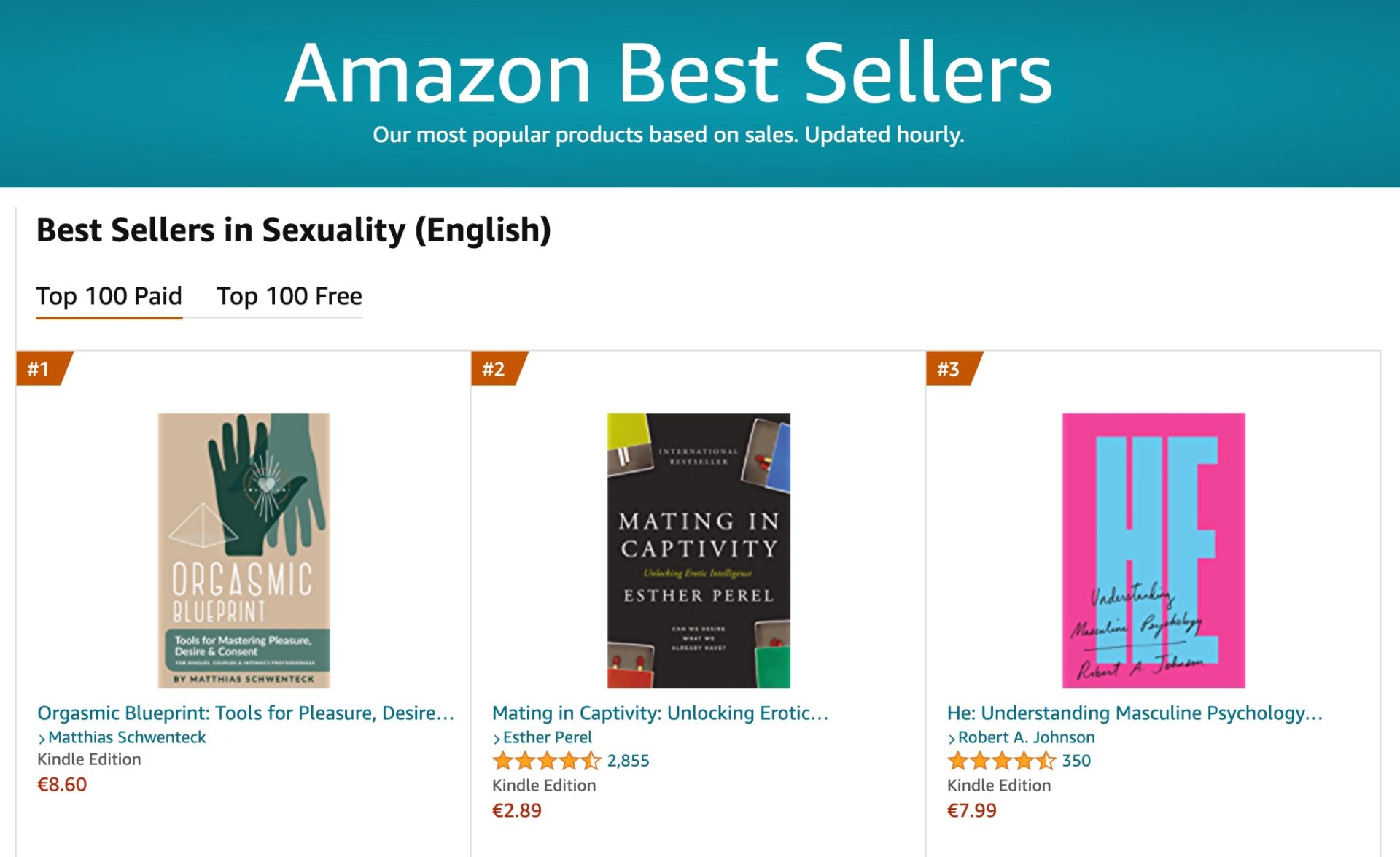The width and height of the screenshot is (1400, 857).
Task: Click the €8.60 price of Orgasmic Blueprint
Action: (62, 784)
